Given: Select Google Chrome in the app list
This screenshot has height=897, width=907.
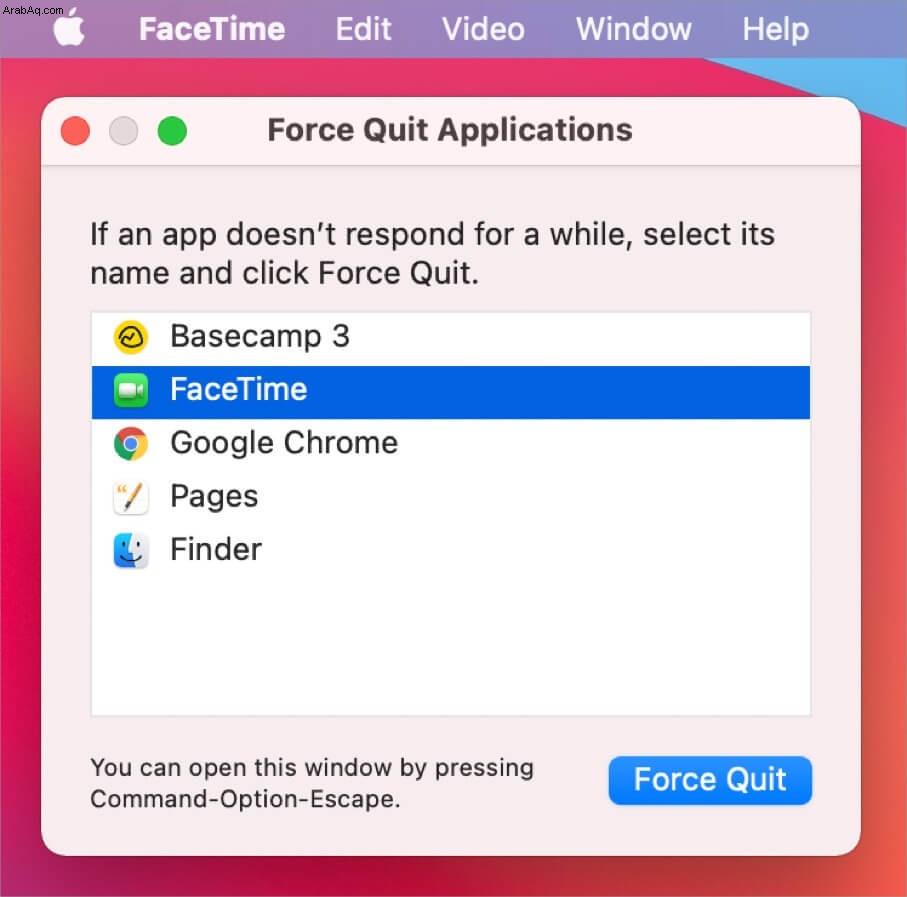Looking at the screenshot, I should pos(451,445).
